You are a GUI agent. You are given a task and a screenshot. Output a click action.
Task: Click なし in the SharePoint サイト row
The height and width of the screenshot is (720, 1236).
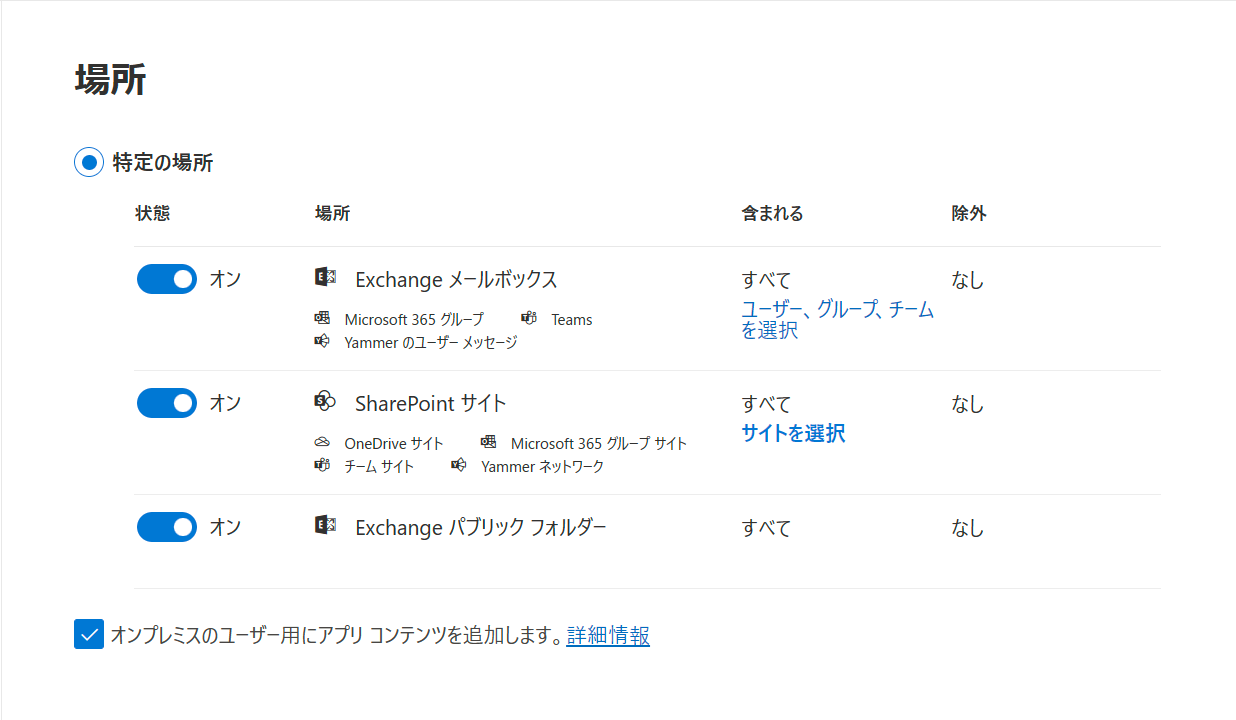pos(968,404)
